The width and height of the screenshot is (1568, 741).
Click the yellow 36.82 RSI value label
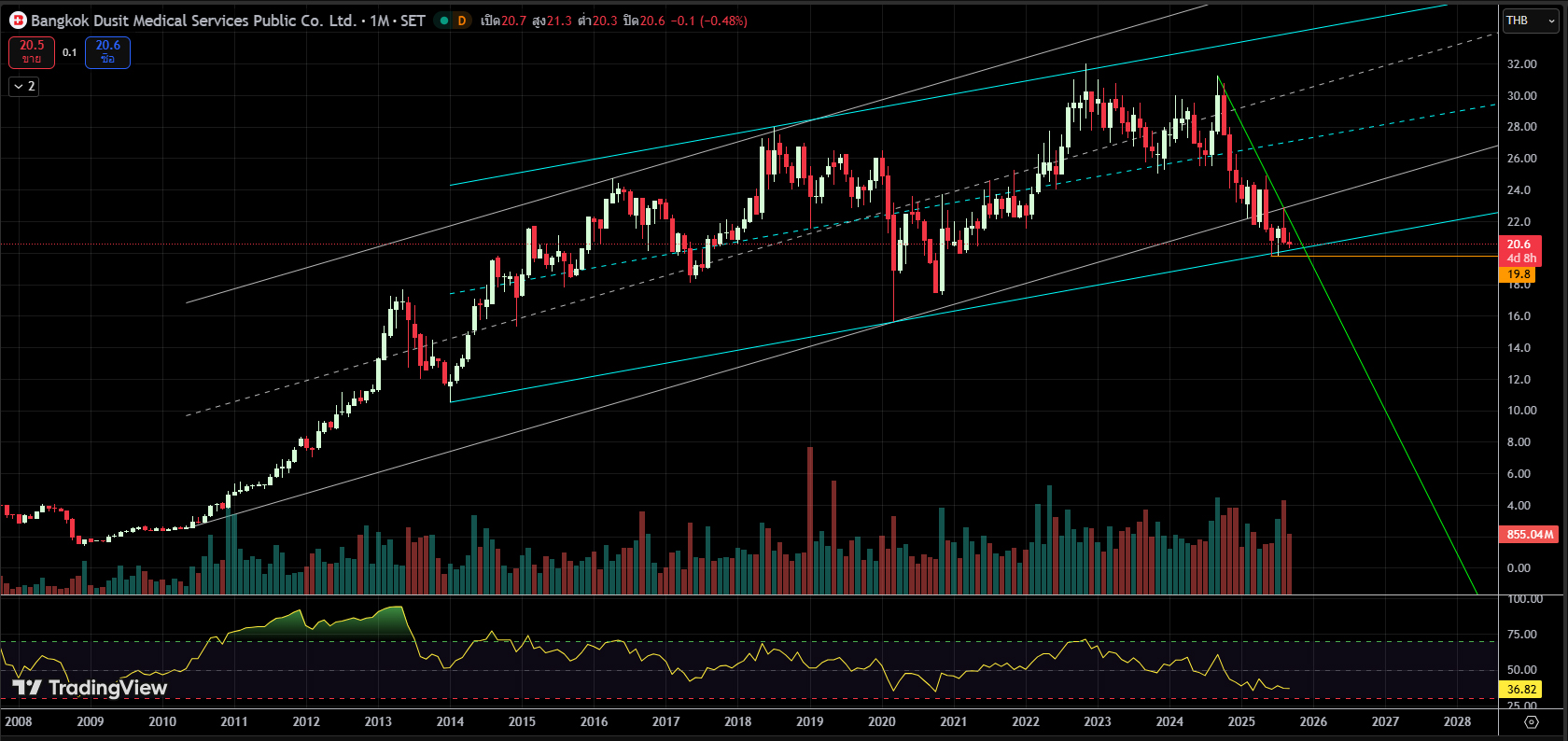(1521, 690)
